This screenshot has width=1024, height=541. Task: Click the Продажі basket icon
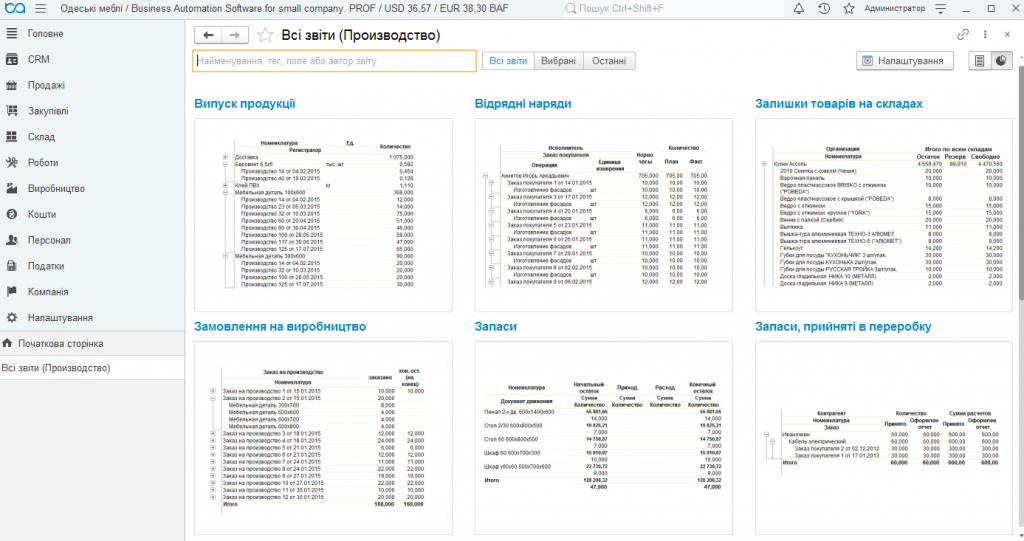tap(12, 85)
